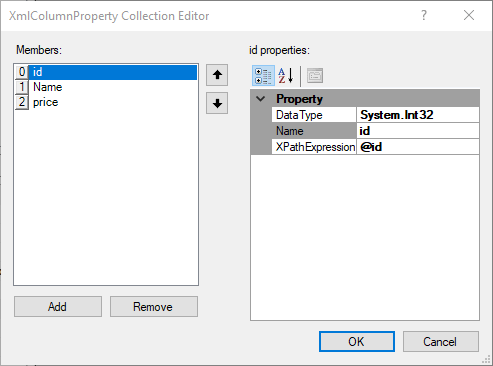493x366 pixels.
Task: Click index 0 box beside id
Action: click(22, 72)
